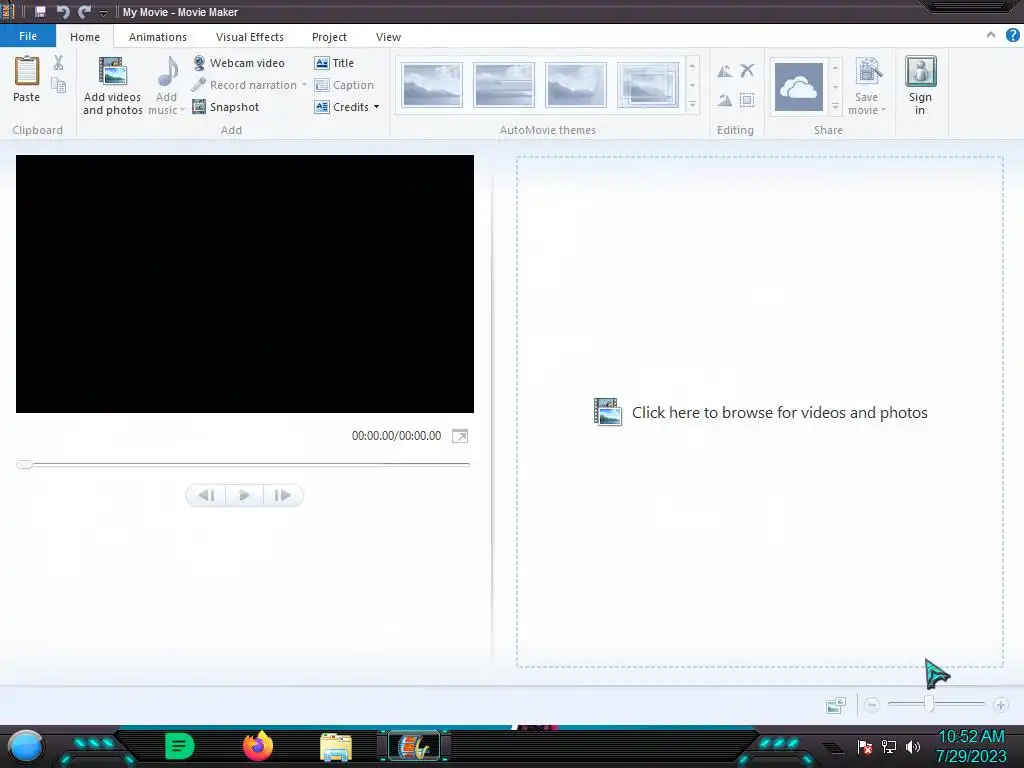
Task: Click the Rotate right icon
Action: pos(725,100)
